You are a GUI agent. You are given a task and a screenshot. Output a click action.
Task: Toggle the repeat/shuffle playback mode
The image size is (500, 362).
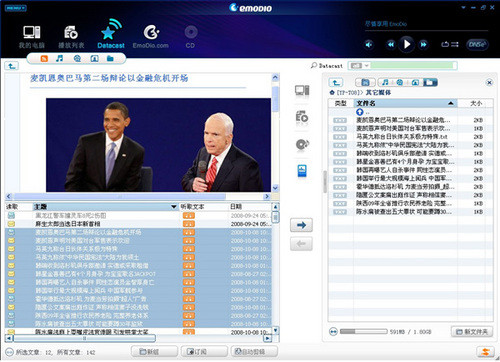450,44
